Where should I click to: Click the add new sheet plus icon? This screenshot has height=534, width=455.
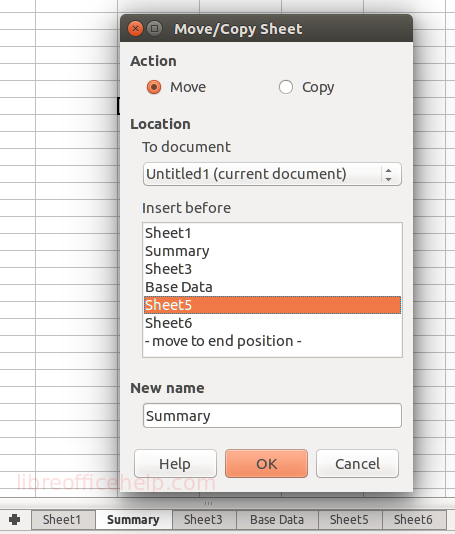(x=15, y=519)
